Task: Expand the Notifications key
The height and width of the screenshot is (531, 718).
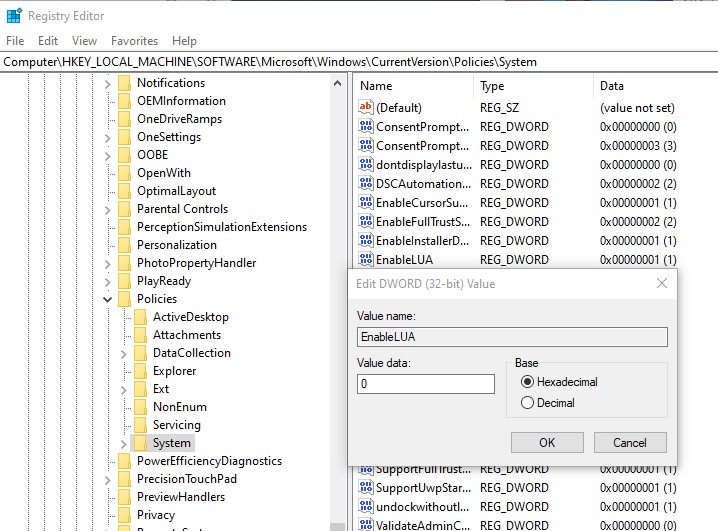Action: [x=107, y=84]
